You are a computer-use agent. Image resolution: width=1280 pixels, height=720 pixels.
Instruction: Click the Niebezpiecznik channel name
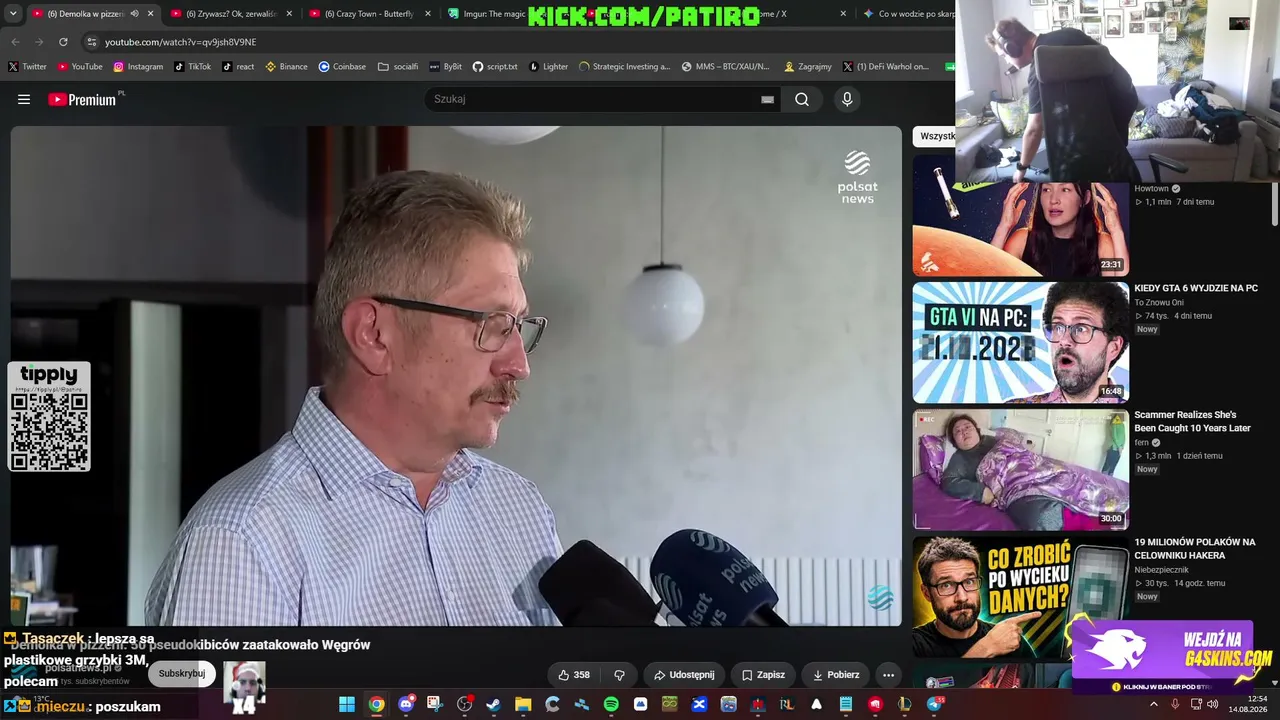pos(1162,570)
